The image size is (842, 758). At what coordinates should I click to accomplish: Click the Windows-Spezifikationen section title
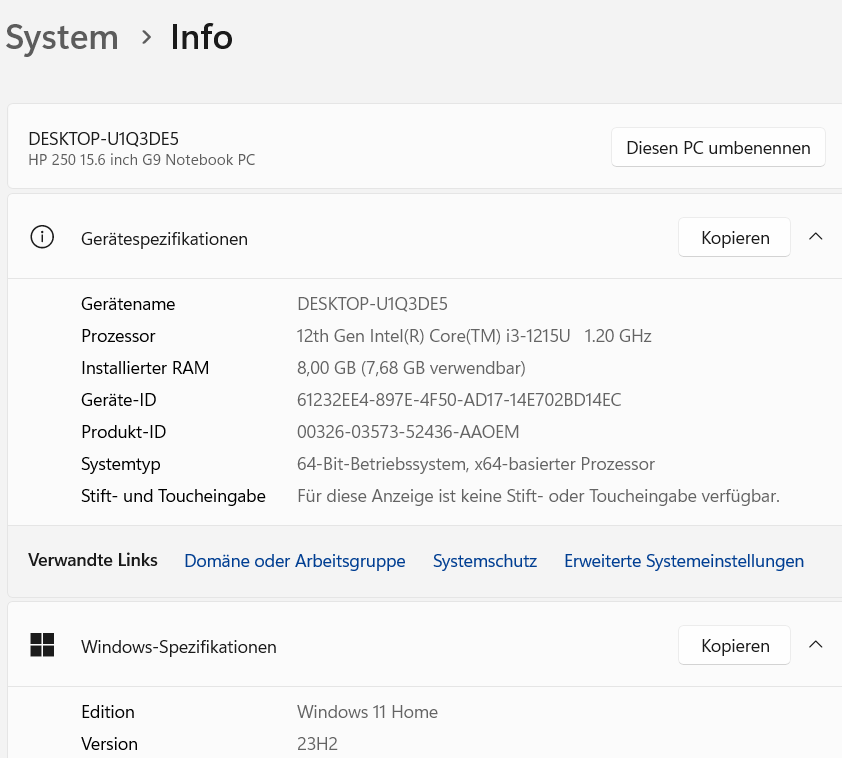pos(179,647)
